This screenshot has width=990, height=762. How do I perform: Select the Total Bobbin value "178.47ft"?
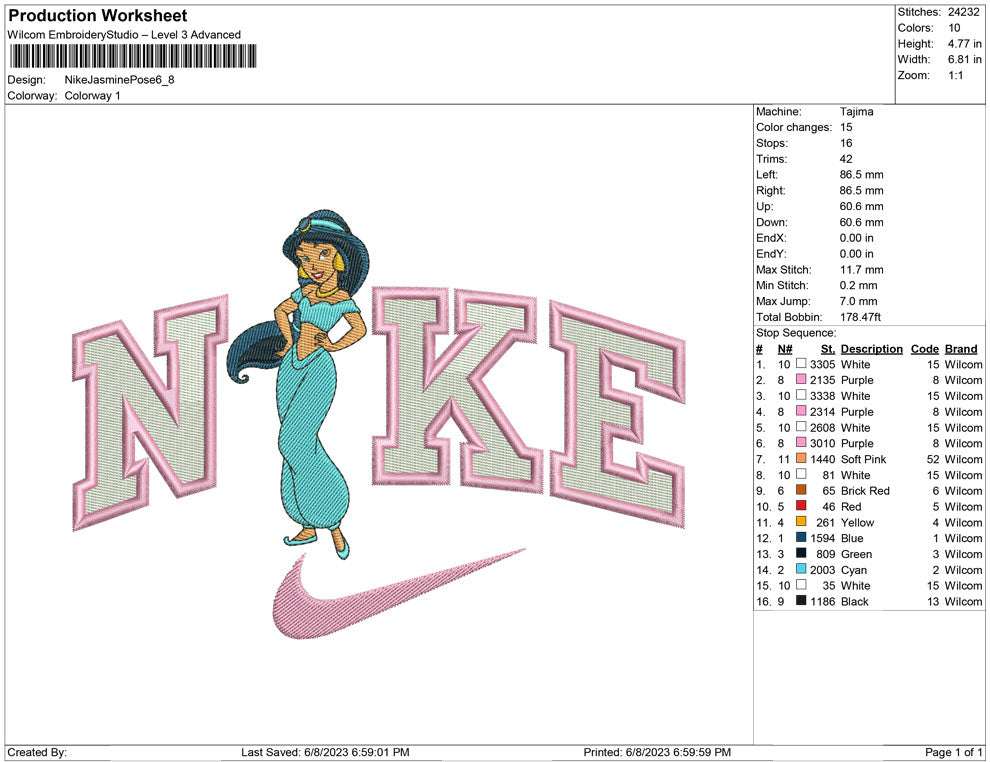tap(861, 317)
